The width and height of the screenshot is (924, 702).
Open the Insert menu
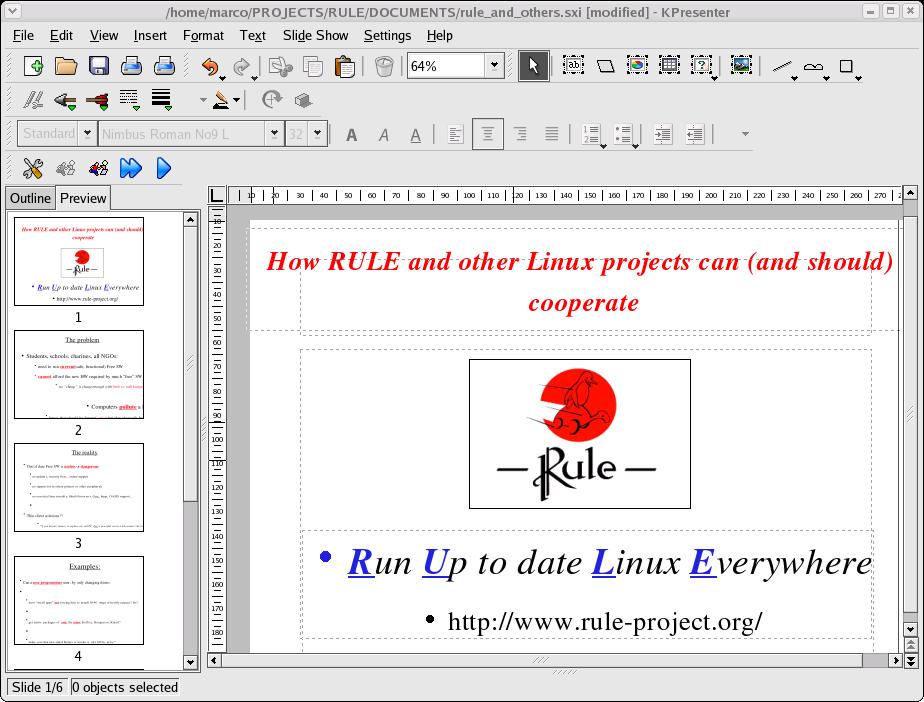(150, 35)
